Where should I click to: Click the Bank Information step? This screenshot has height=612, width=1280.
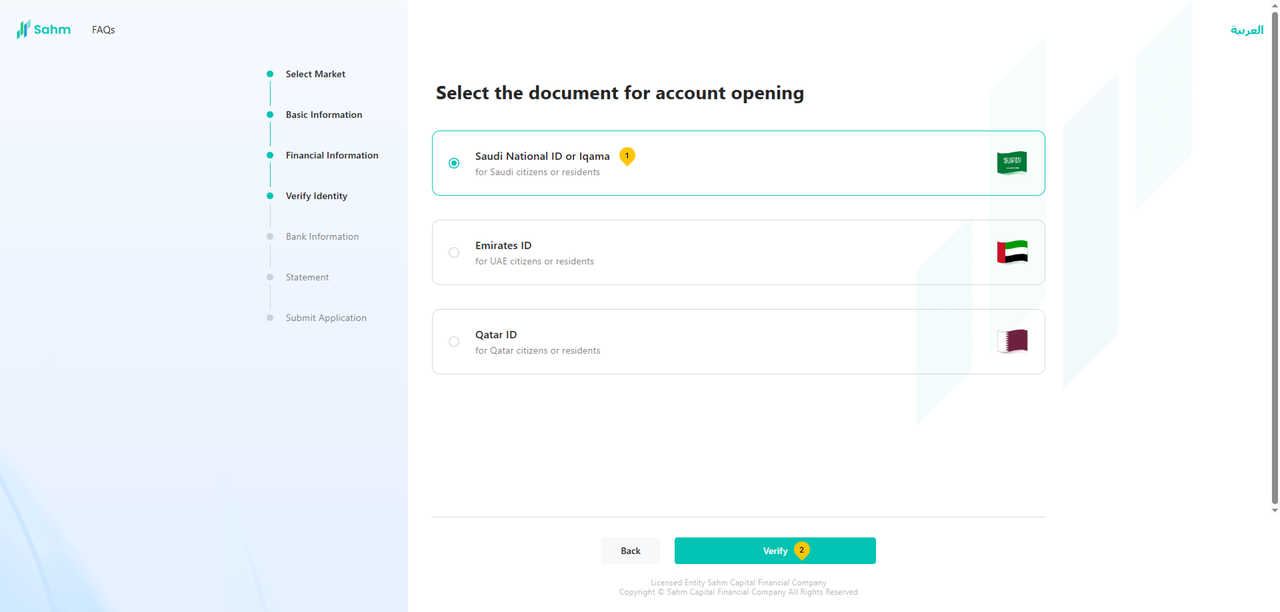point(321,237)
